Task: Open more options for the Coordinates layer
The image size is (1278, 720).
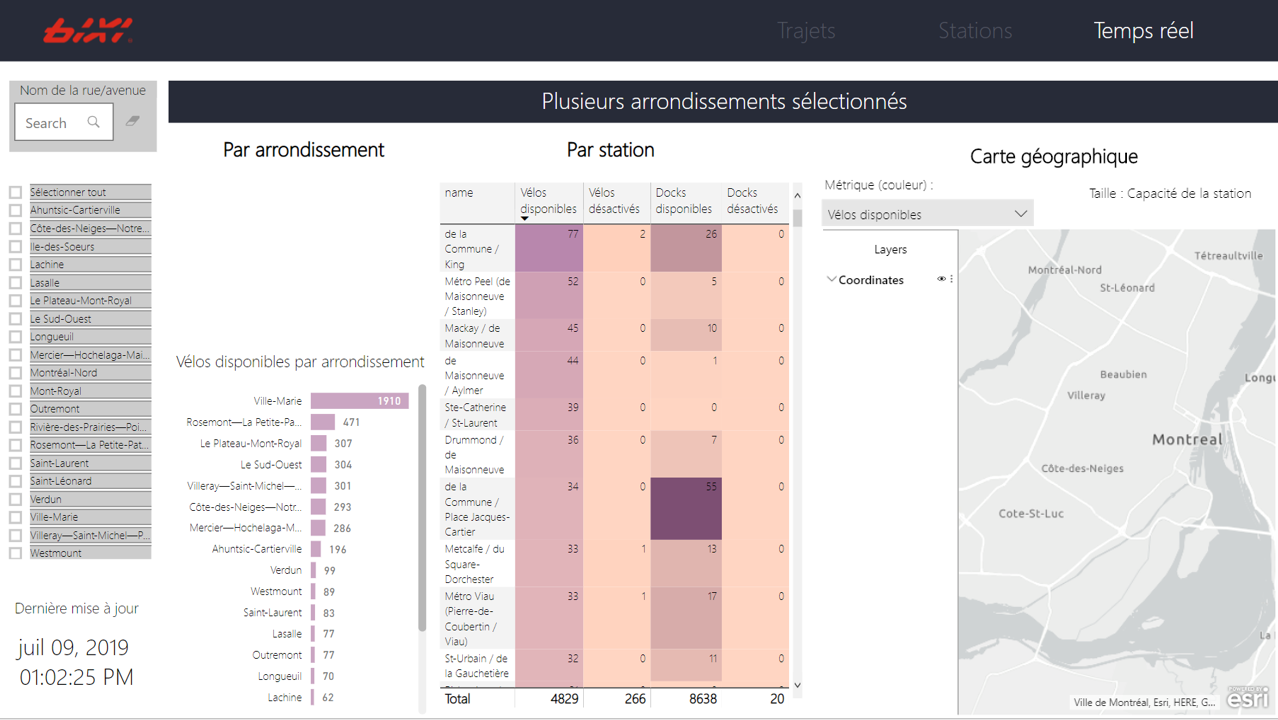Action: [951, 280]
